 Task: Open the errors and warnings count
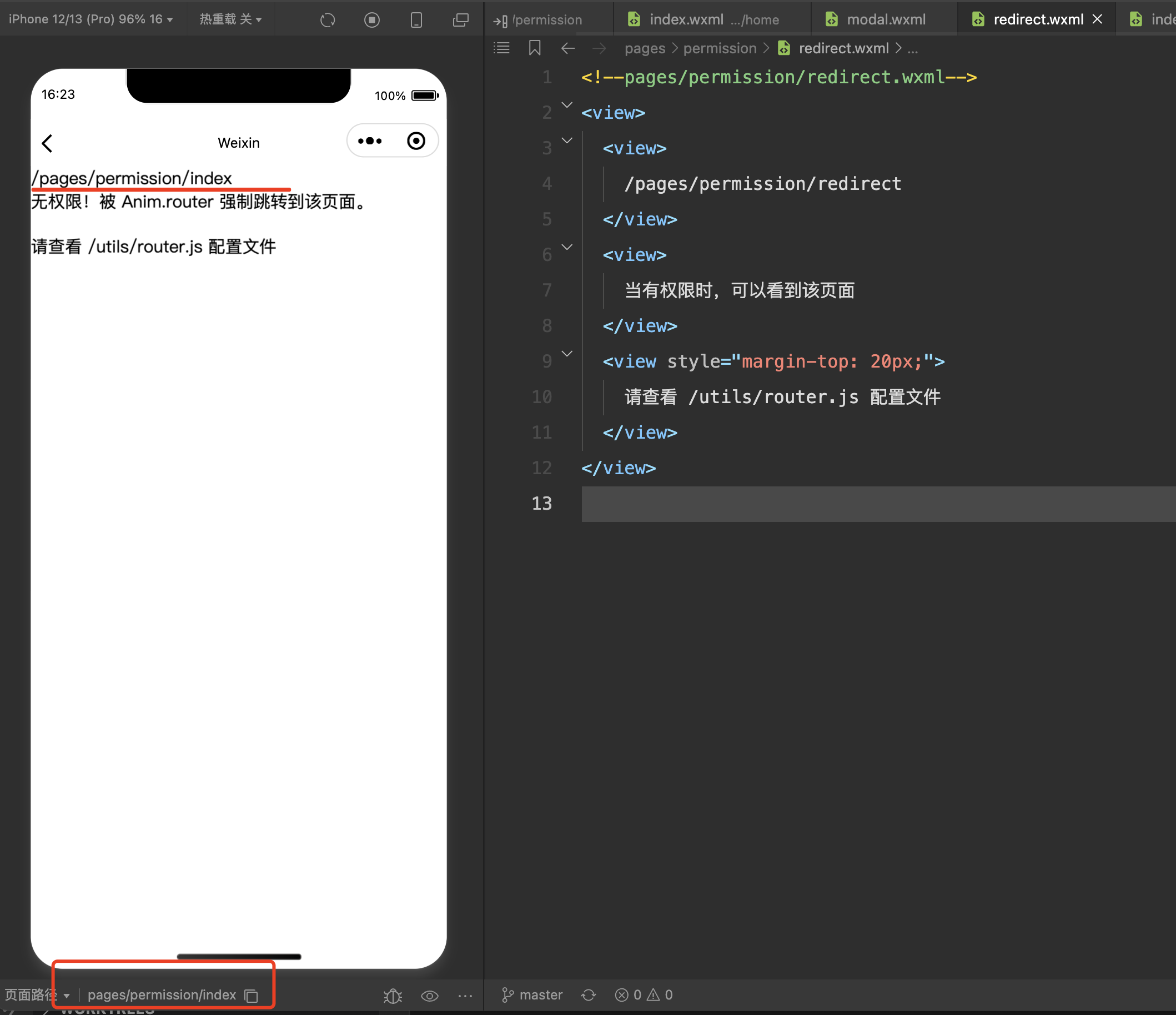(644, 994)
